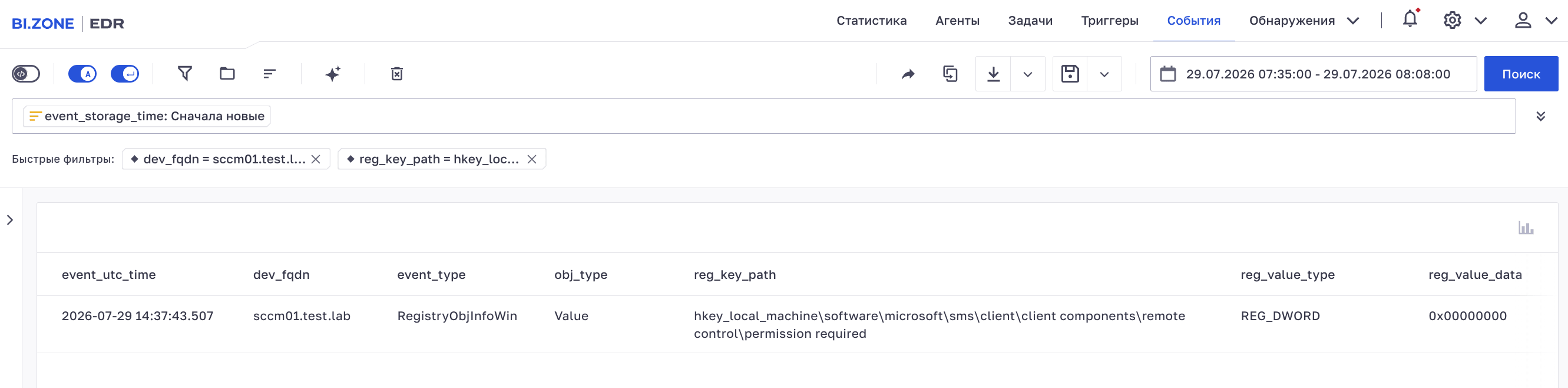Click the copy query icon

950,74
